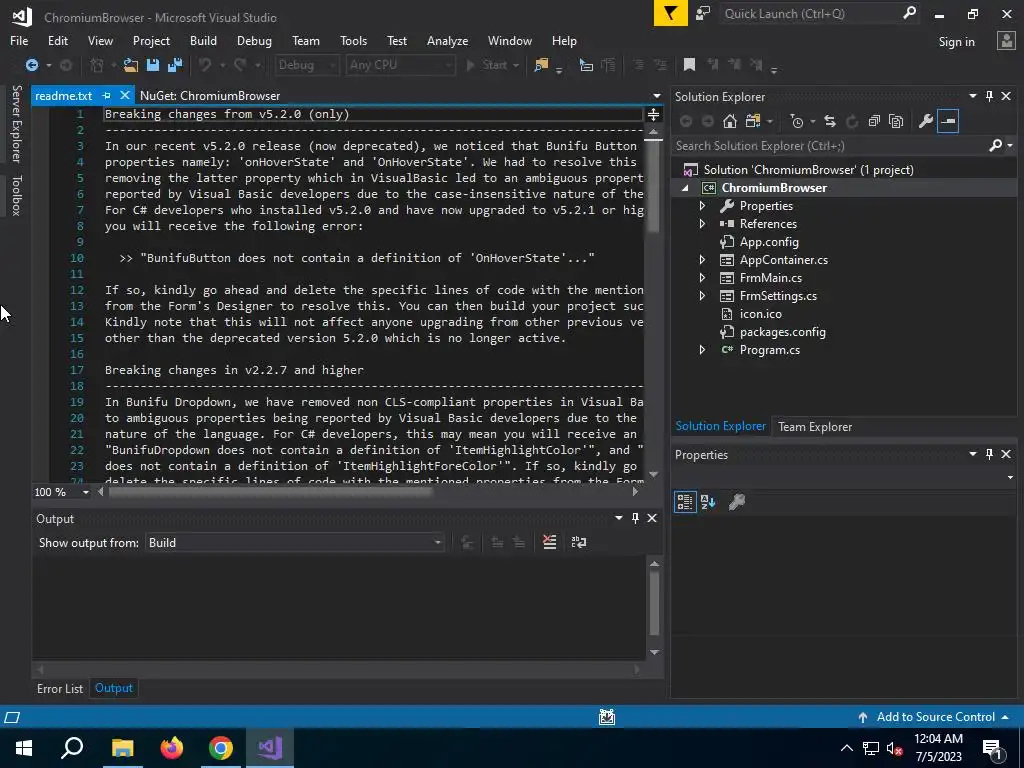Image resolution: width=1024 pixels, height=768 pixels.
Task: Toggle Show All Files in Solution Explorer
Action: tap(896, 121)
